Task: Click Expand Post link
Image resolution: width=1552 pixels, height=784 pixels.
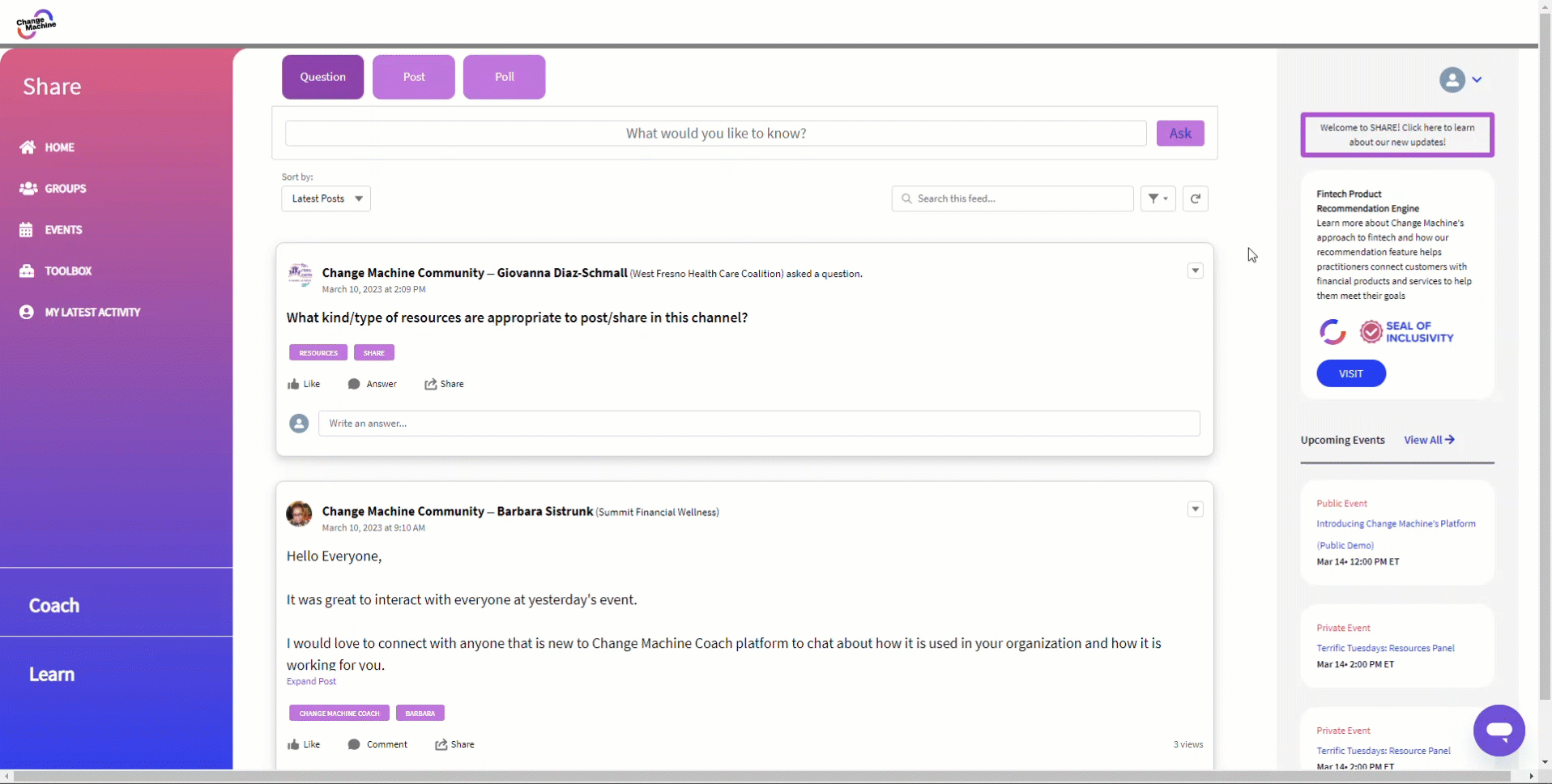Action: coord(311,681)
